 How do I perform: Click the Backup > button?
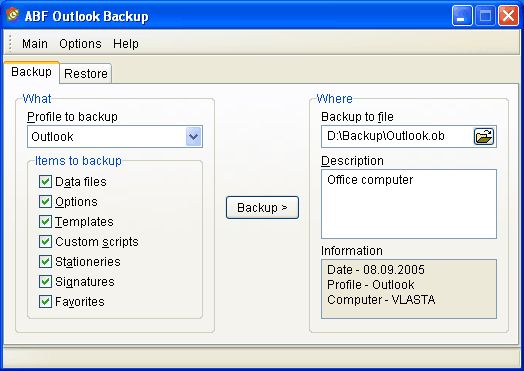pyautogui.click(x=262, y=208)
